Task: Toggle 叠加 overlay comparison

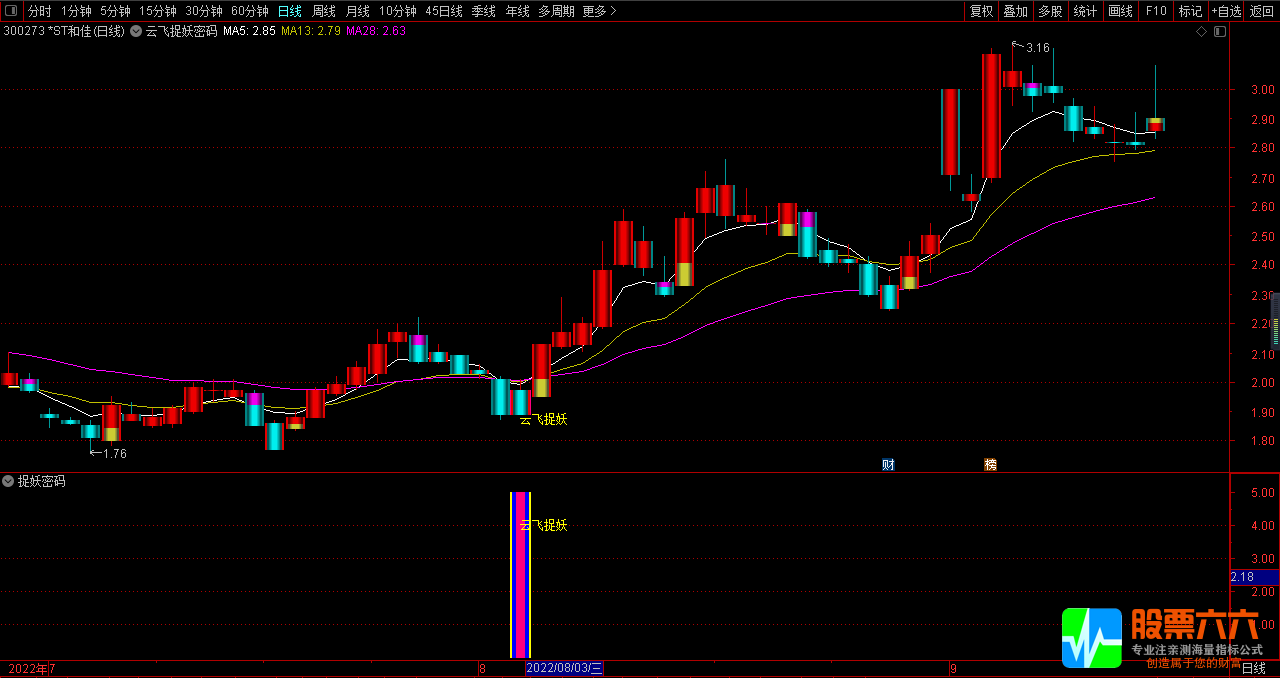Action: point(1016,11)
